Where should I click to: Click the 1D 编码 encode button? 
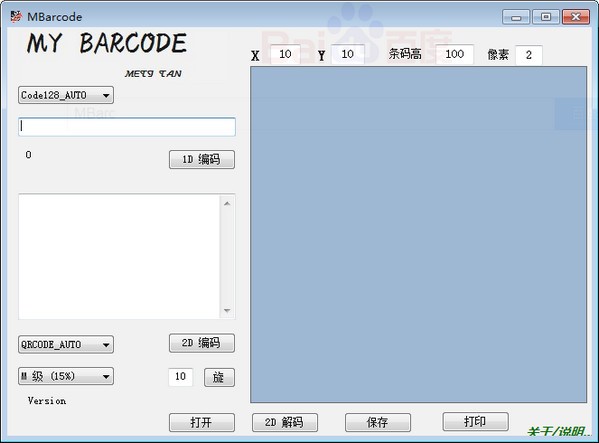202,159
